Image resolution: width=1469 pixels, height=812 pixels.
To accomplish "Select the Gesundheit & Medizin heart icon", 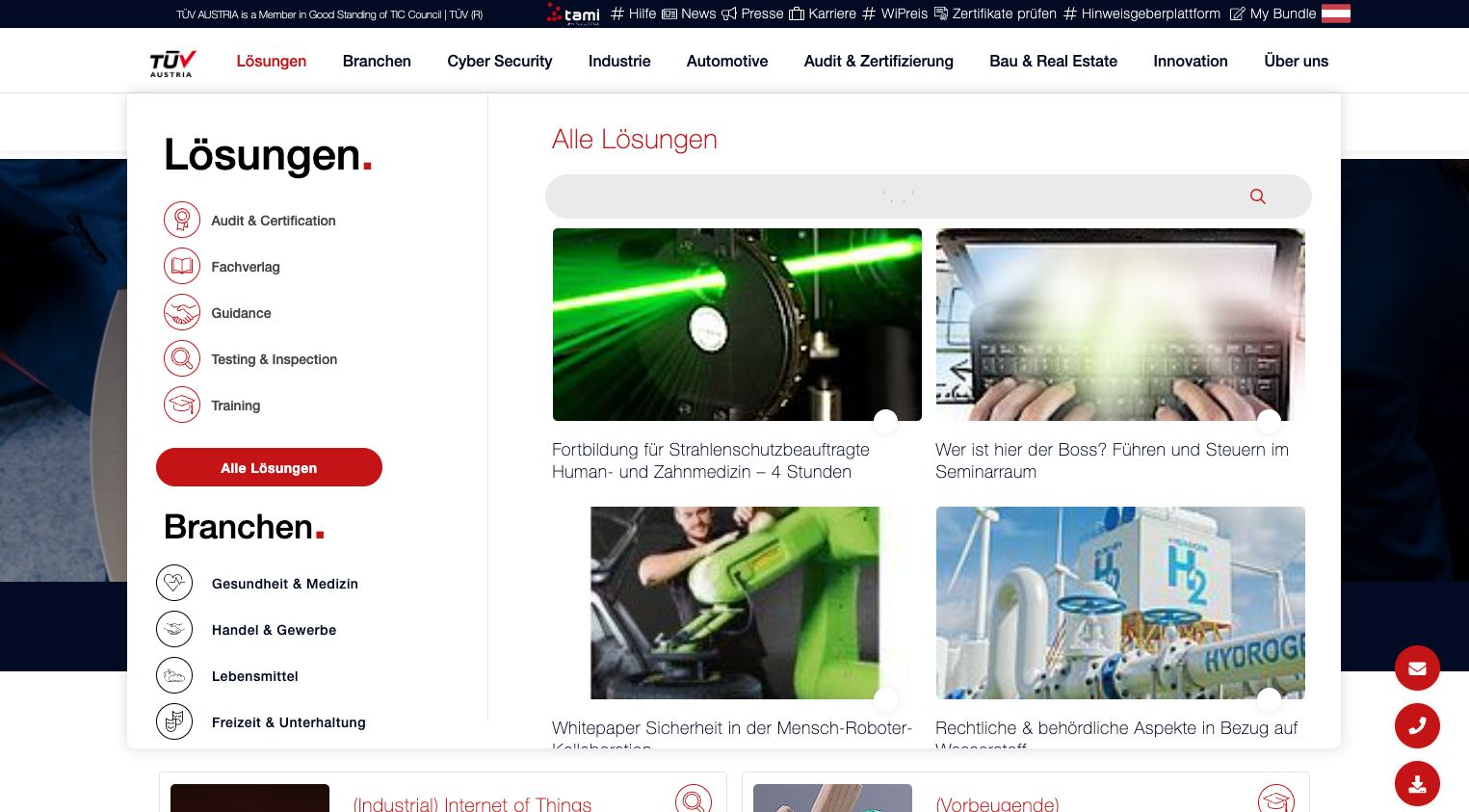I will (174, 583).
